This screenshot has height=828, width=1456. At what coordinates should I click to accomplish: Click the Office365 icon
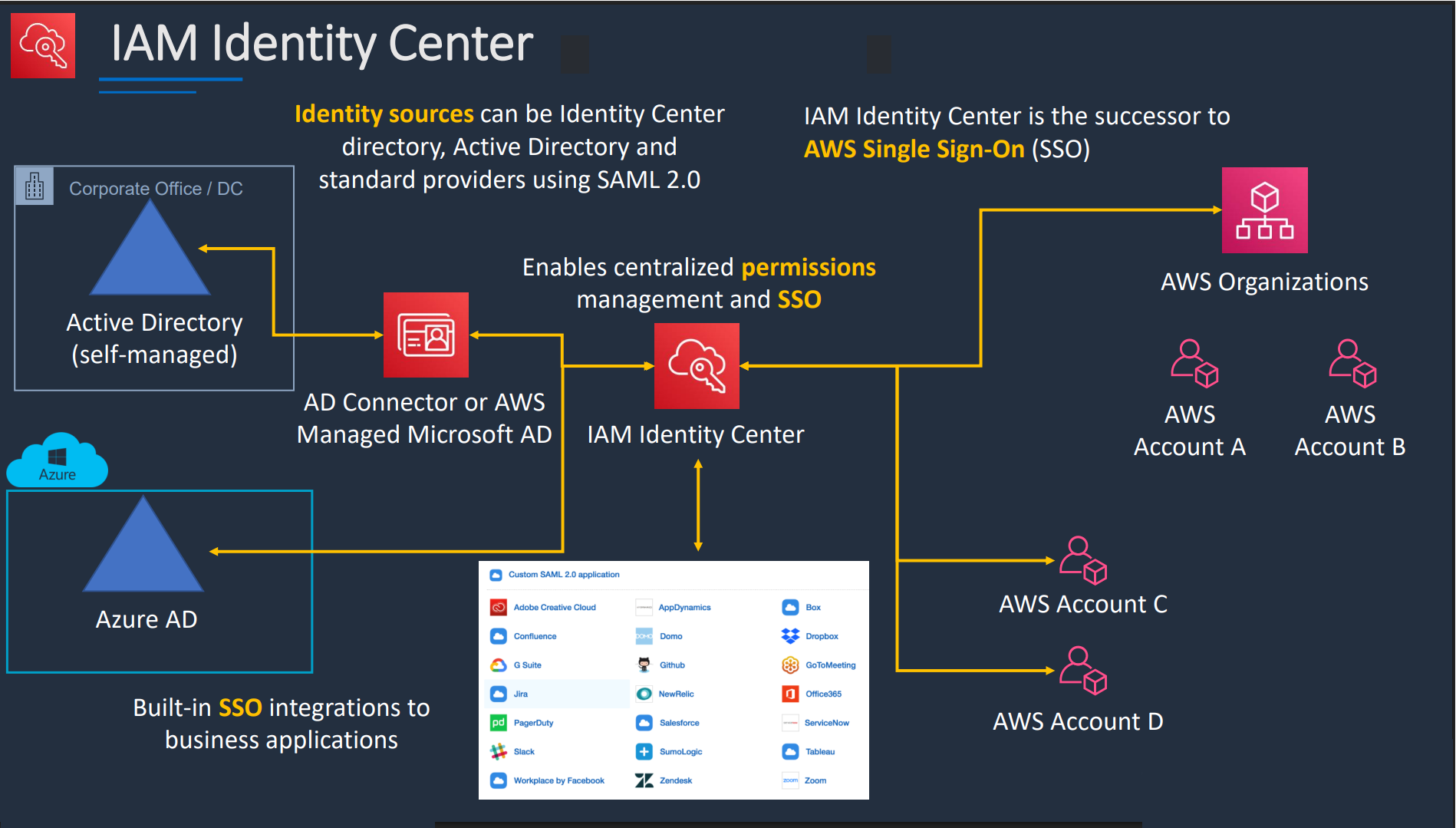790,694
